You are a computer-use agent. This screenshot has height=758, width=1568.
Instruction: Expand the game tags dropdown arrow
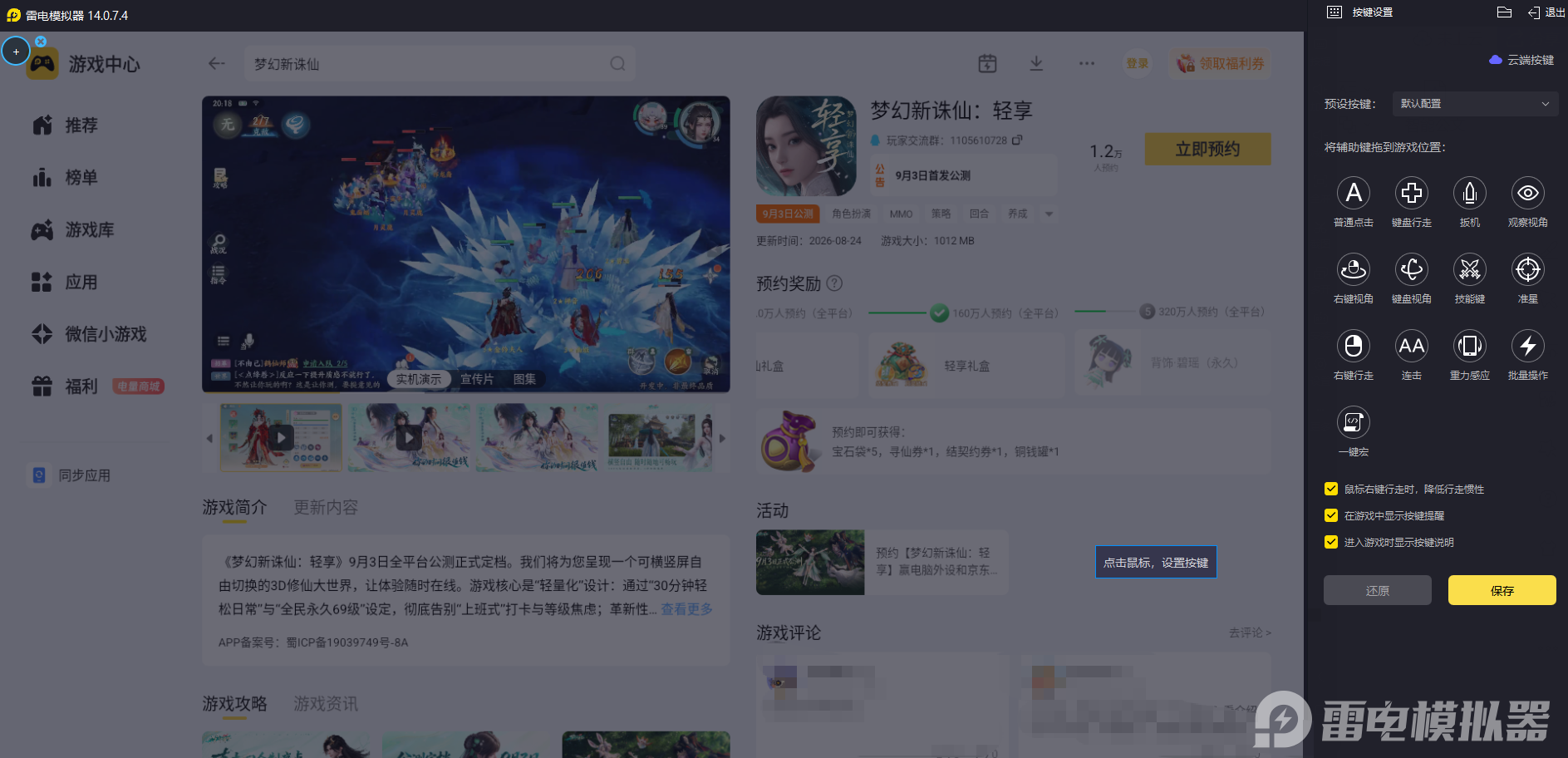coord(1049,214)
